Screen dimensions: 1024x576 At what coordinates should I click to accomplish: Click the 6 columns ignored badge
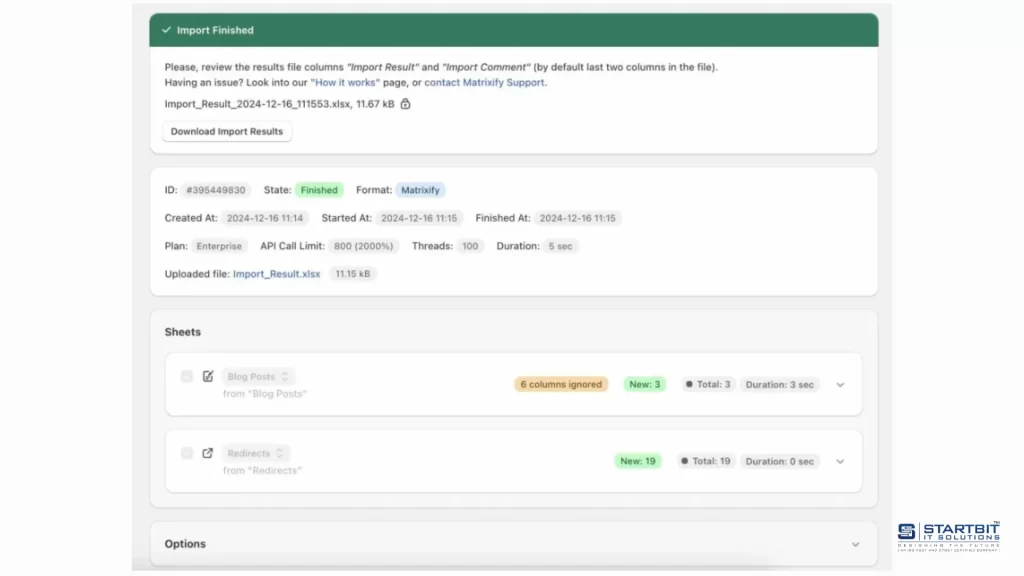pyautogui.click(x=560, y=383)
